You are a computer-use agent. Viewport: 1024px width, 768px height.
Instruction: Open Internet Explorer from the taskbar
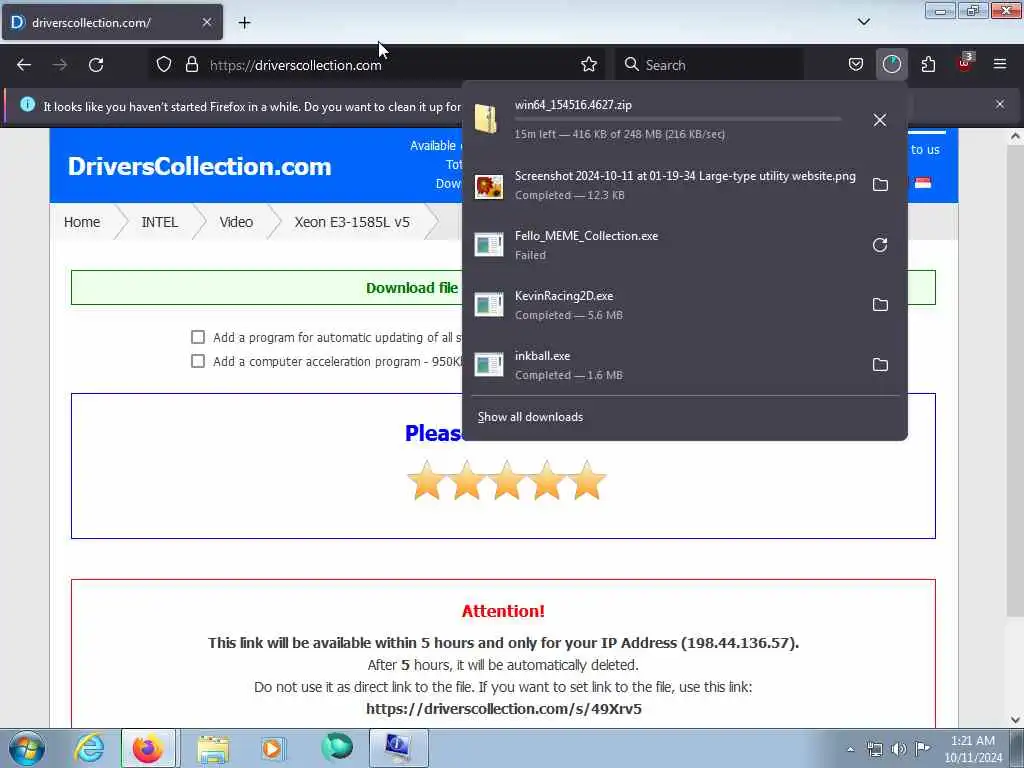(x=89, y=748)
